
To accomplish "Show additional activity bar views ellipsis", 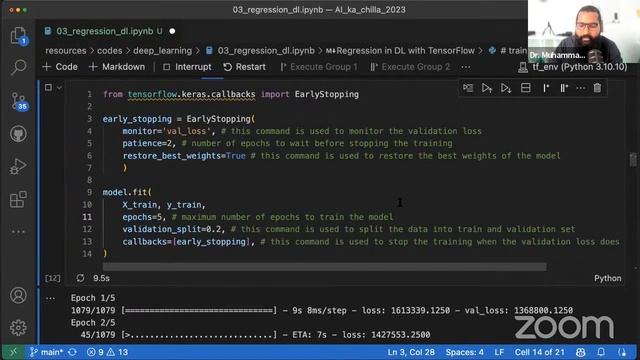I will pos(18,231).
